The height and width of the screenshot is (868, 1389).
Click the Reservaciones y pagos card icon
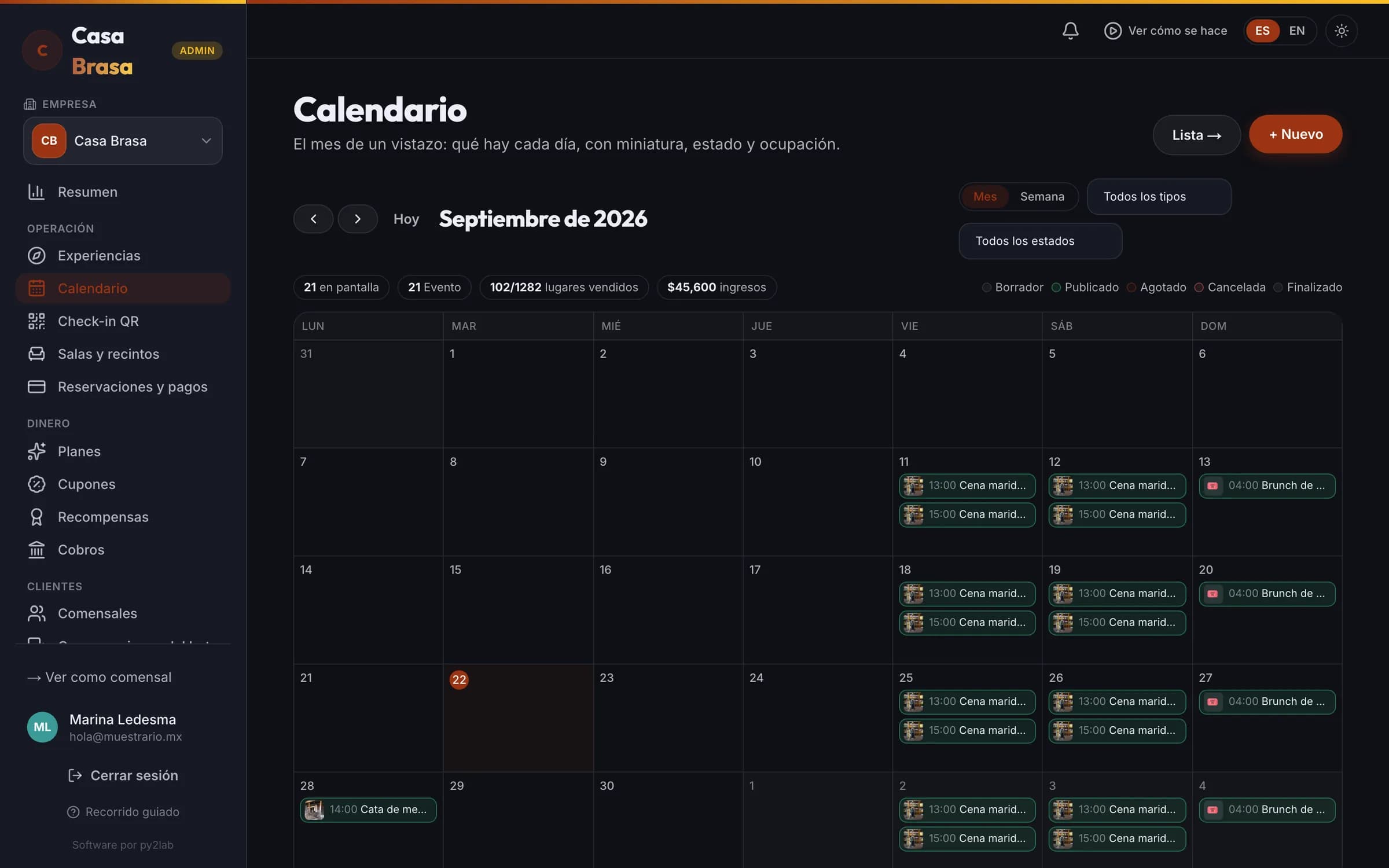click(x=36, y=387)
